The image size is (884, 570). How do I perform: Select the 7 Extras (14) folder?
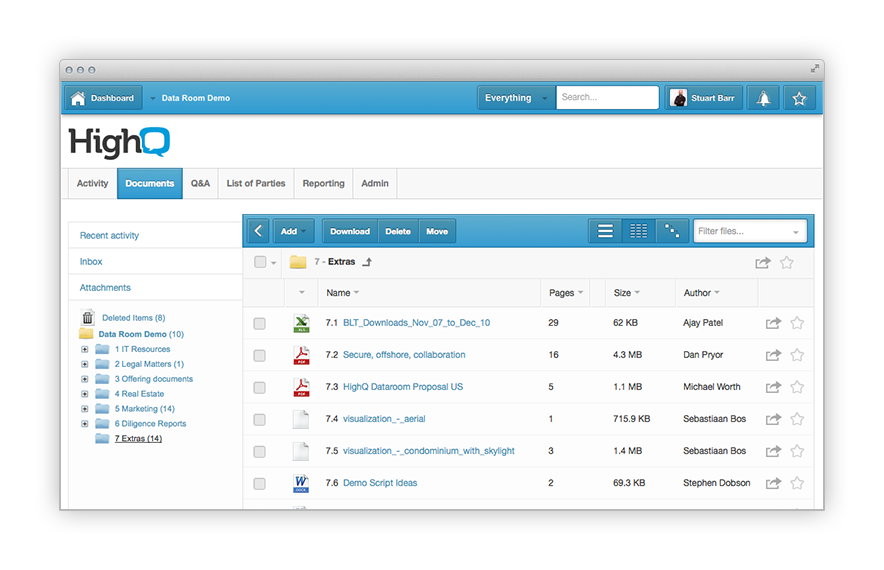pos(138,439)
